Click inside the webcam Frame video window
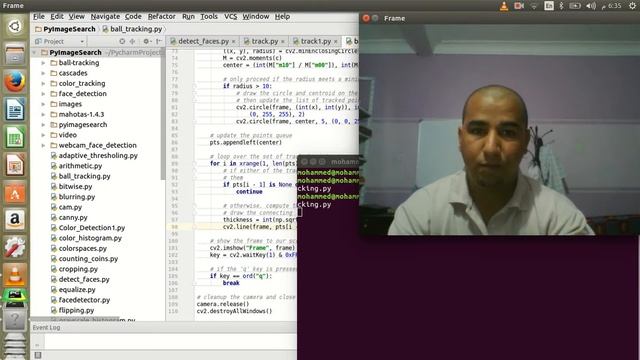 coord(499,130)
